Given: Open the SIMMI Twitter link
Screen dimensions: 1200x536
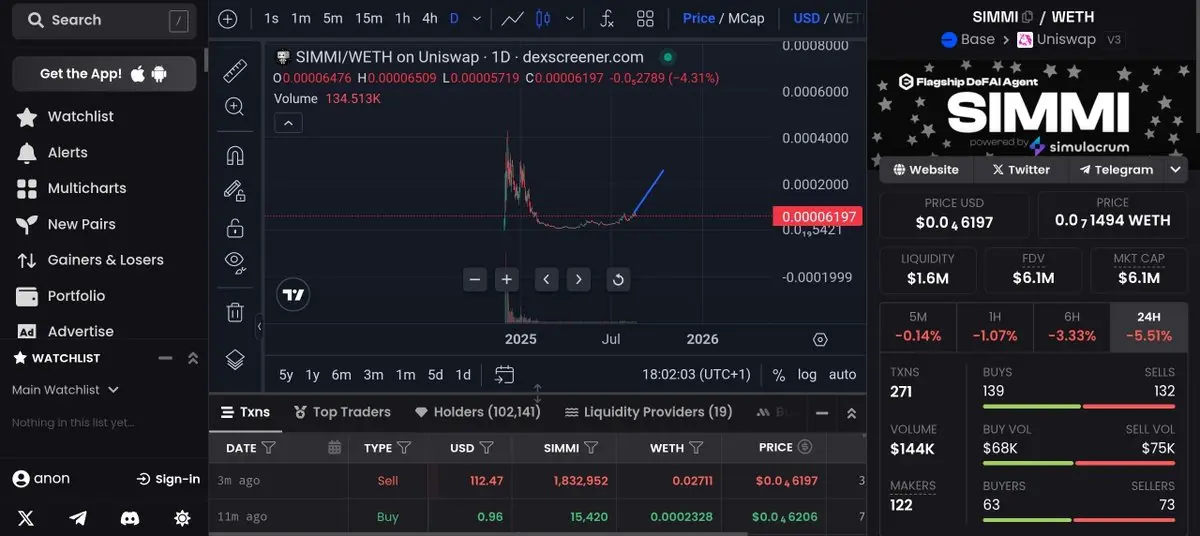Looking at the screenshot, I should click(x=1020, y=170).
